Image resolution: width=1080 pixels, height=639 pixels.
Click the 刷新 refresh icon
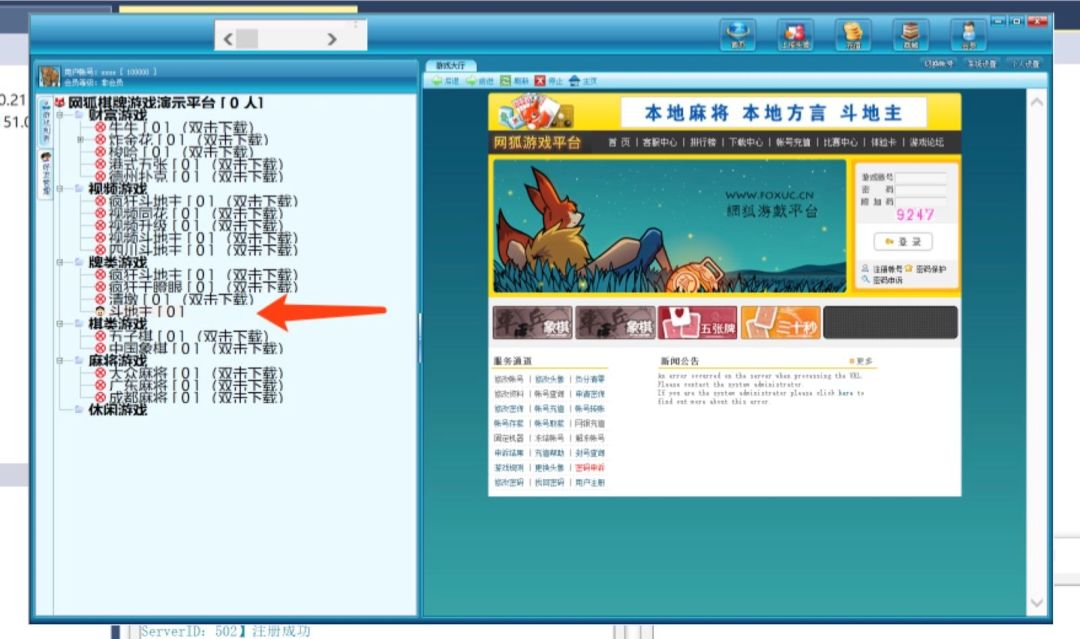point(506,81)
